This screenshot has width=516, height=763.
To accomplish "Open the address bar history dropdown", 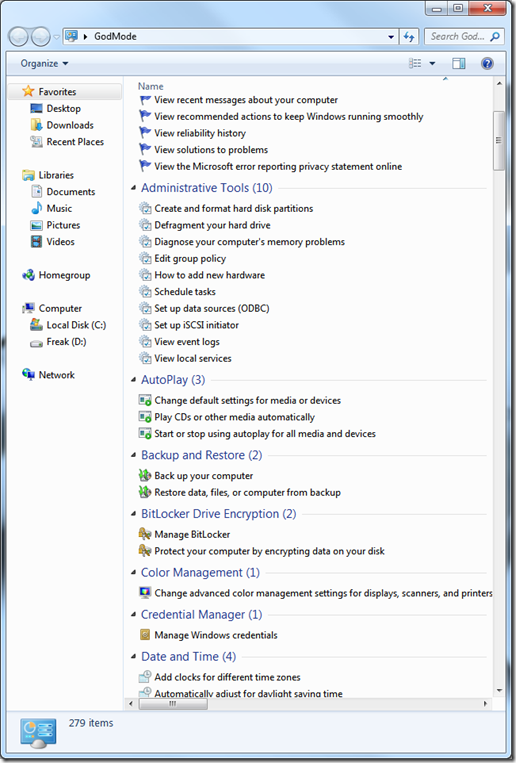I will tap(391, 37).
